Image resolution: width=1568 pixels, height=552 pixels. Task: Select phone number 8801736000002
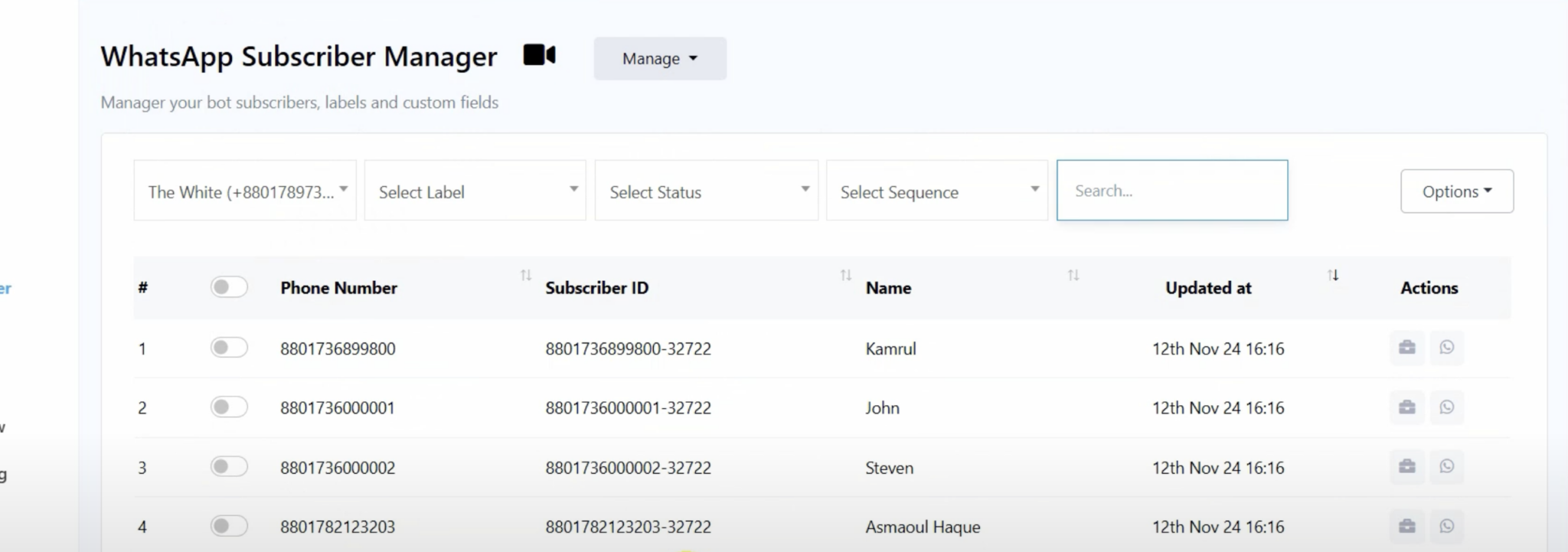tap(338, 468)
